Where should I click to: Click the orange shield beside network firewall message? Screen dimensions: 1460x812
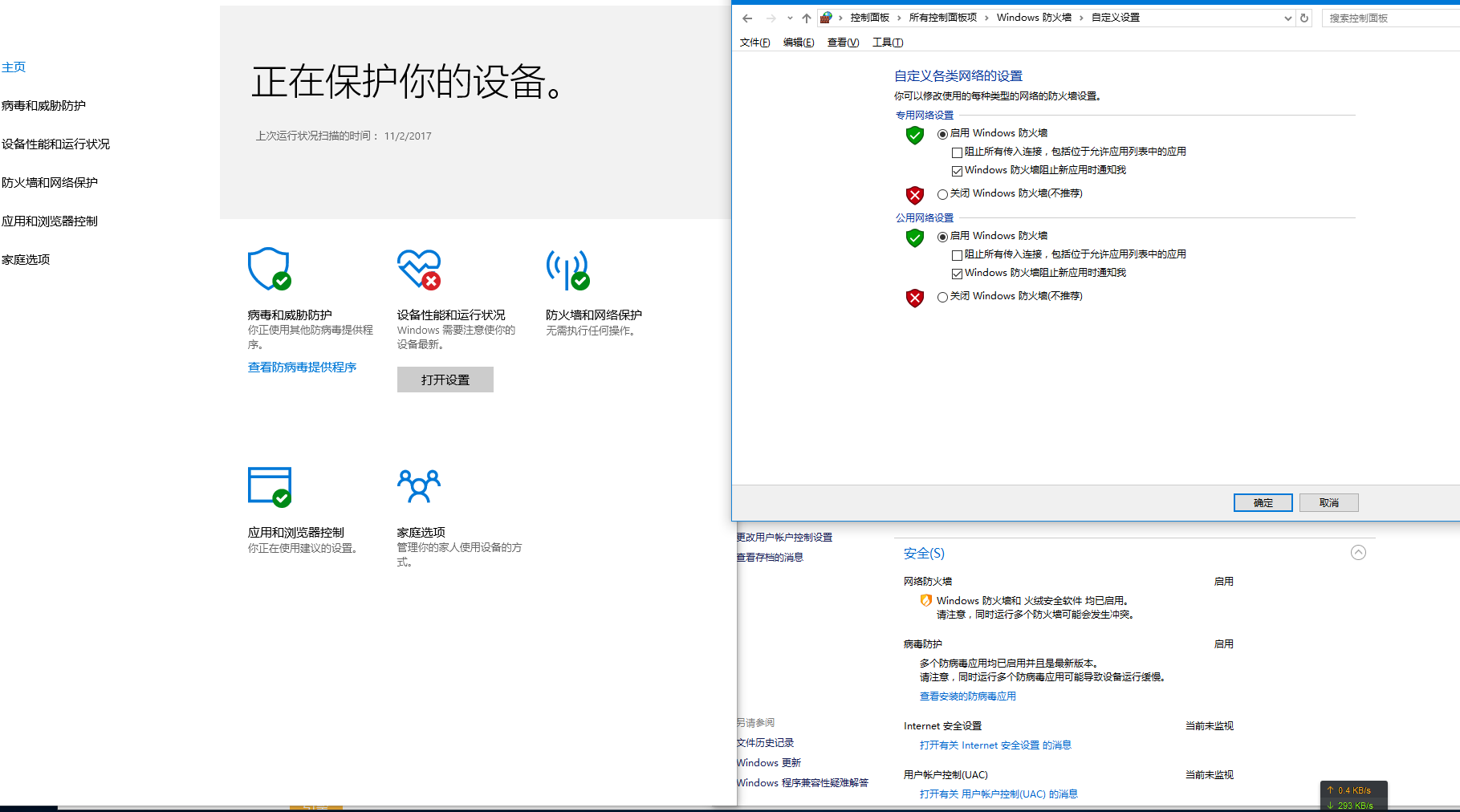pos(925,600)
